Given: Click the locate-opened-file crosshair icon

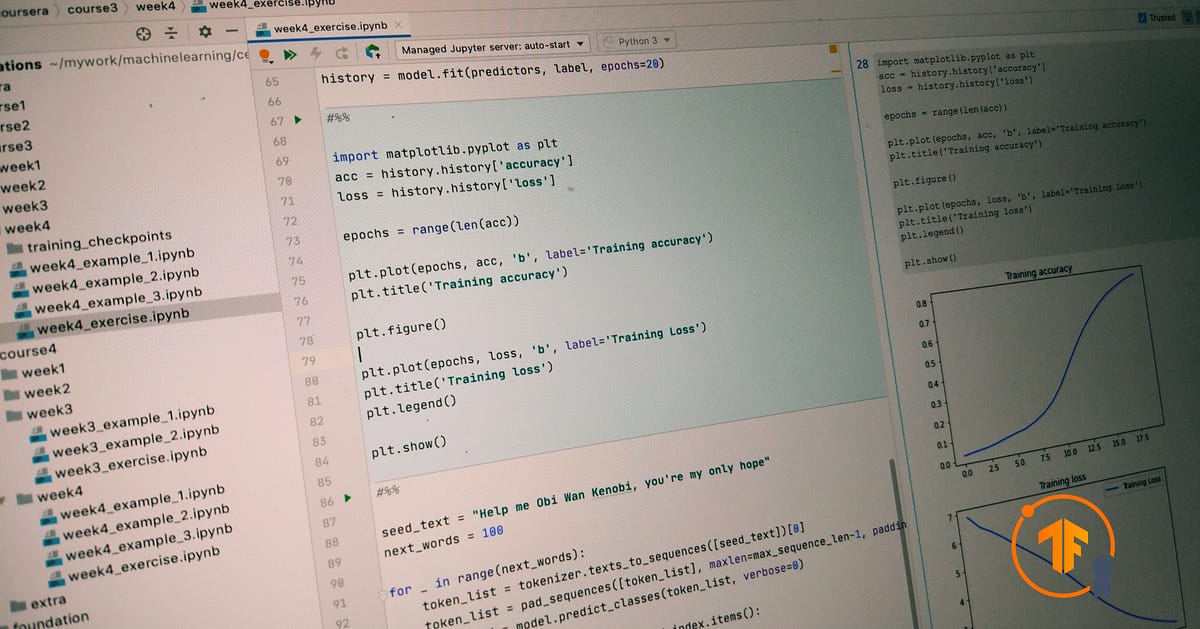Looking at the screenshot, I should [x=143, y=32].
